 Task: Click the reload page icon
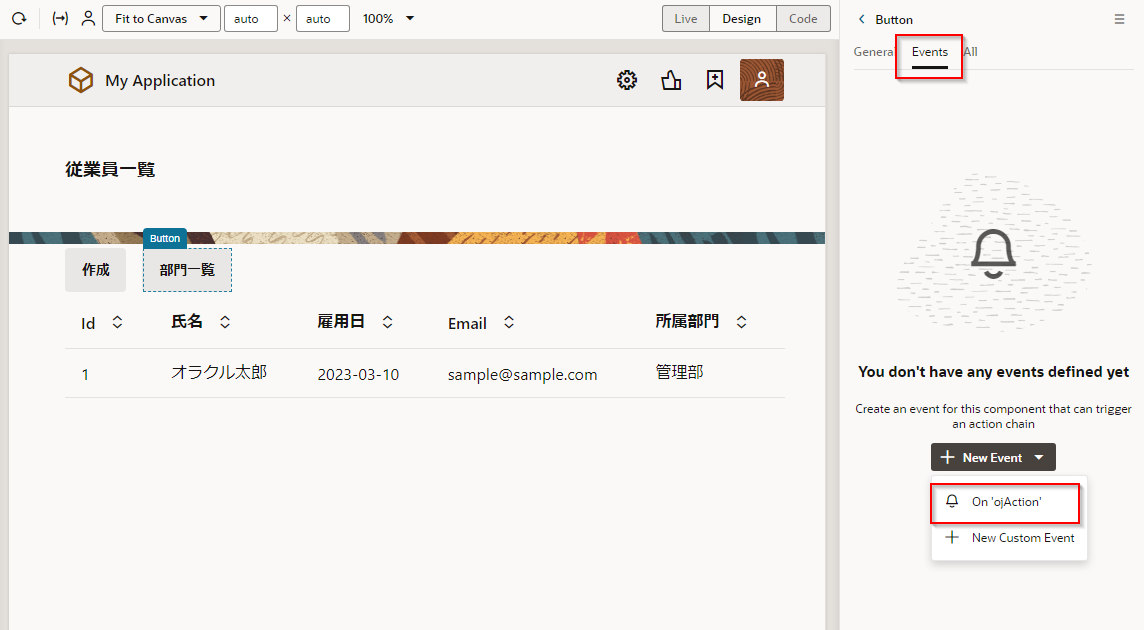pos(19,19)
